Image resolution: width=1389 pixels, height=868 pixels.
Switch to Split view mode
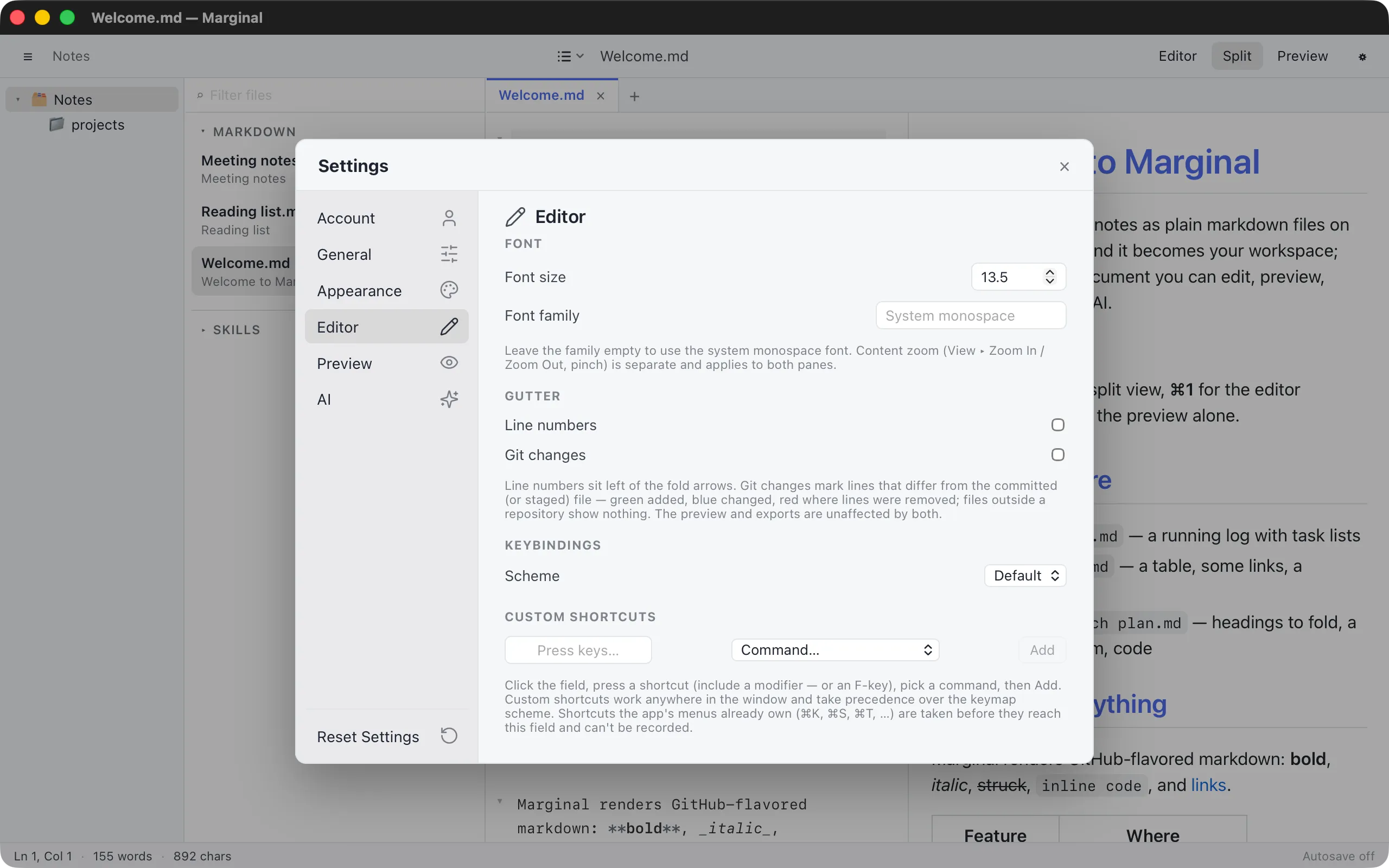click(x=1237, y=56)
